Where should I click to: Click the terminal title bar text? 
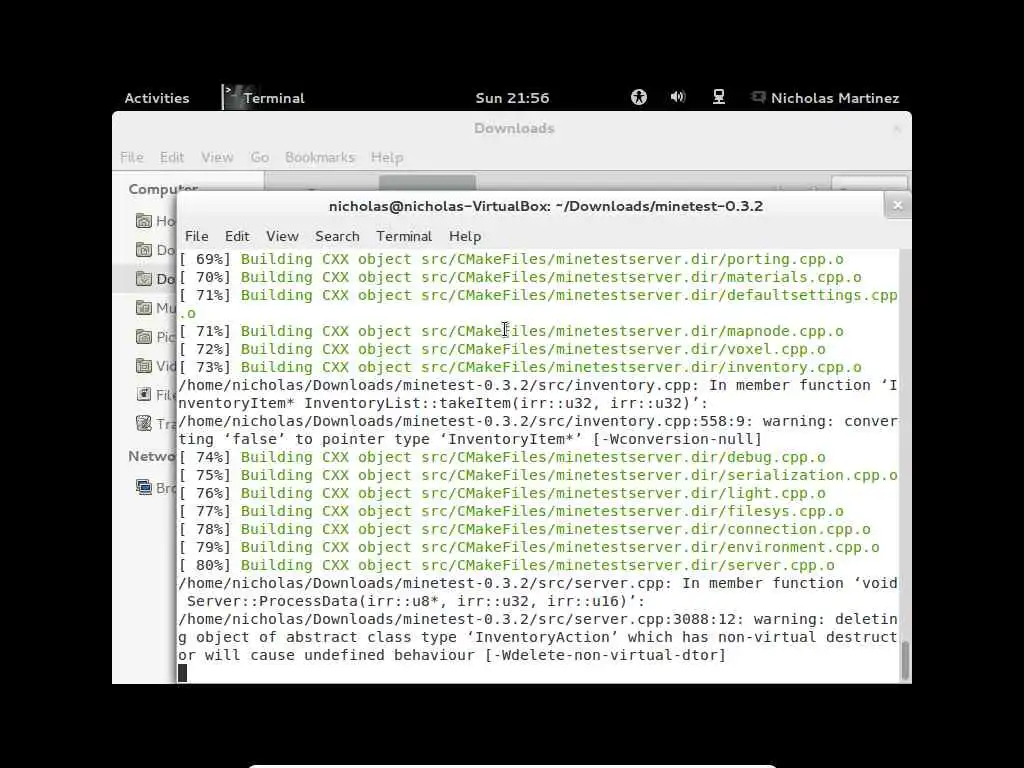tap(546, 206)
